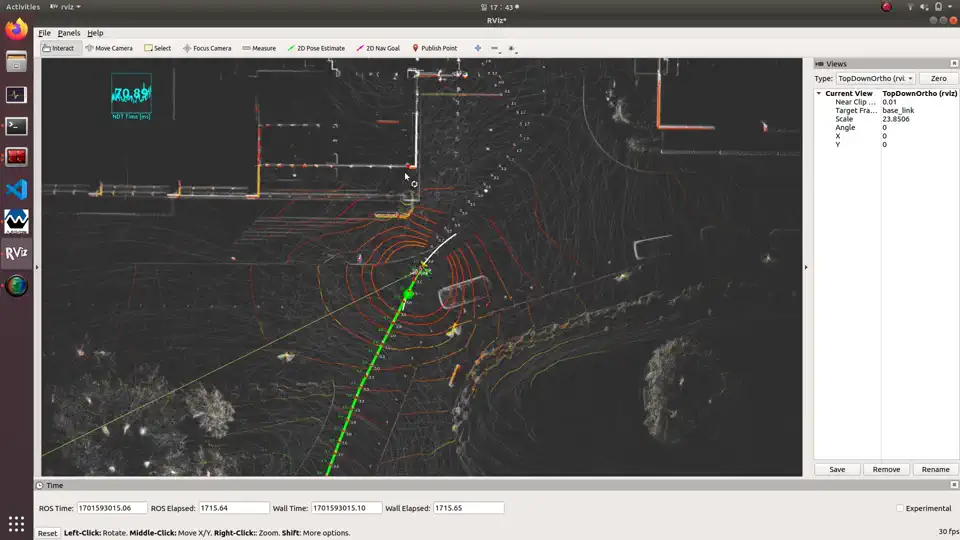Click the red recording indicator in top bar
The width and height of the screenshot is (960, 540).
(x=886, y=7)
